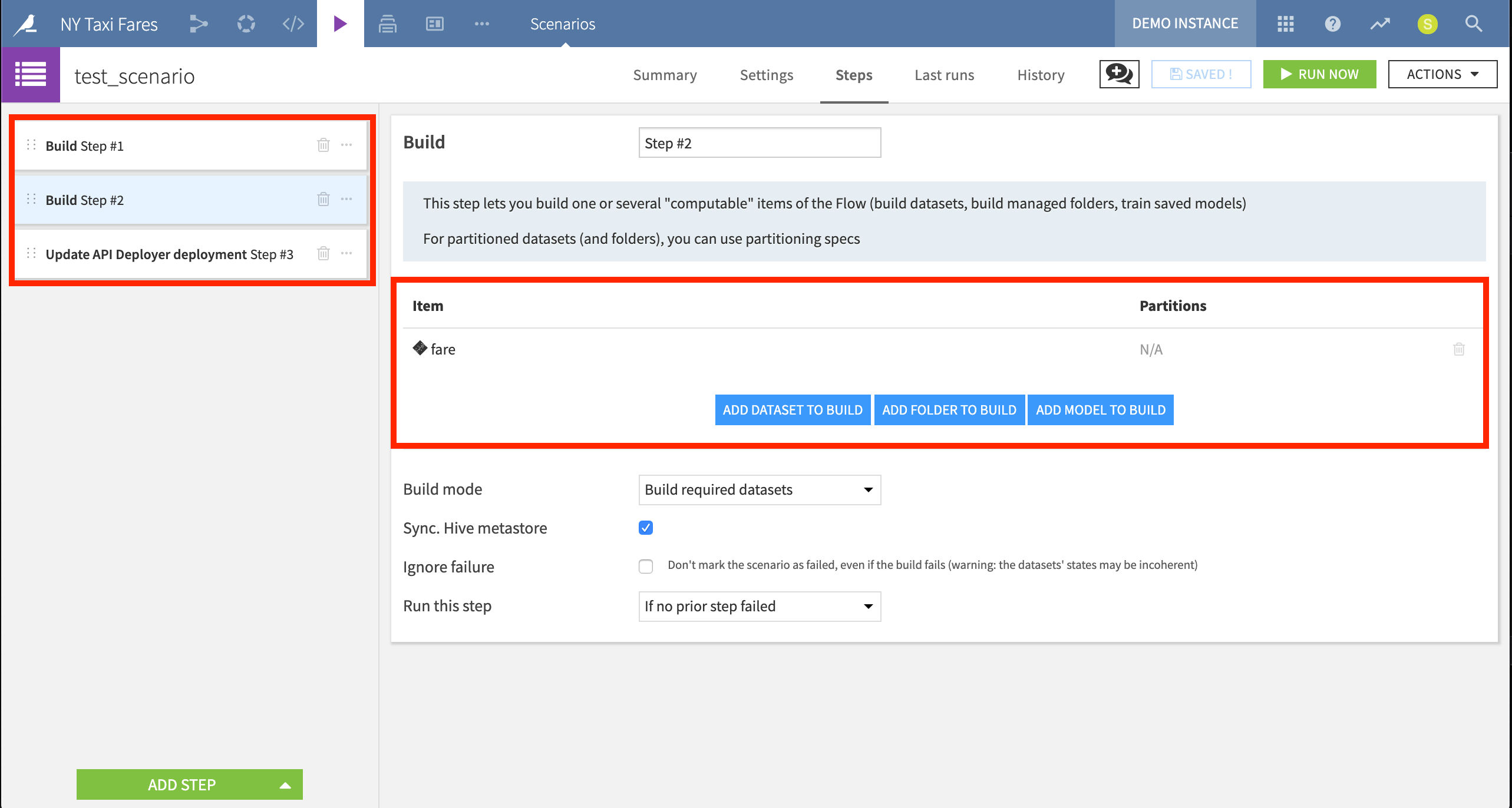Click the search magnifier icon
Viewport: 1512px width, 808px height.
pos(1474,24)
